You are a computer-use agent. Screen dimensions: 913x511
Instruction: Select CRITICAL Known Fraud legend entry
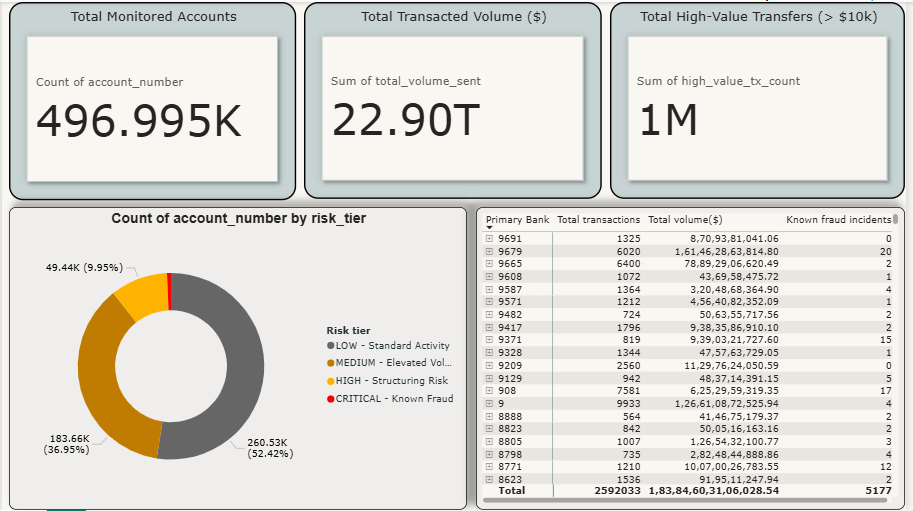tap(390, 399)
